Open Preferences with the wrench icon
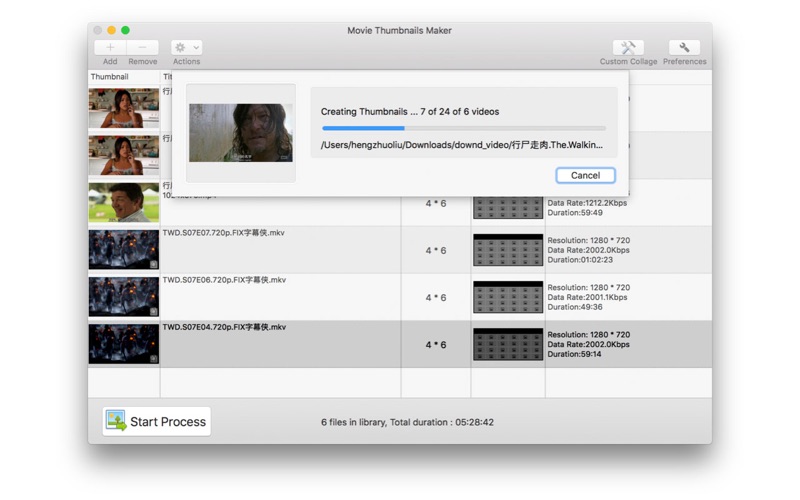800x500 pixels. [684, 48]
